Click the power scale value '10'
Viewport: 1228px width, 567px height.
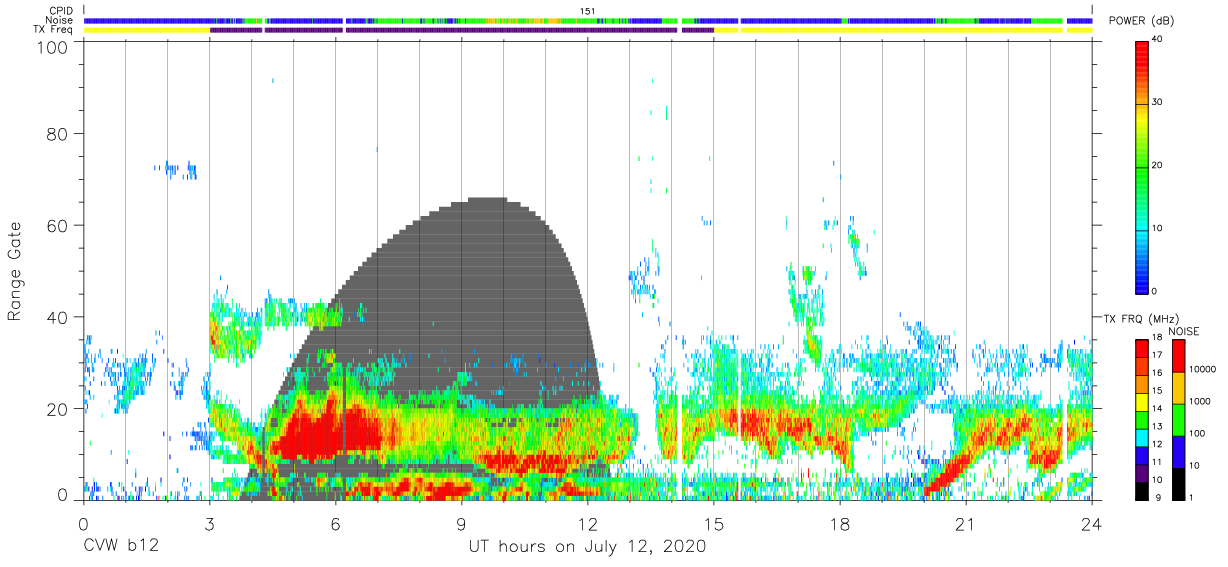point(1158,228)
